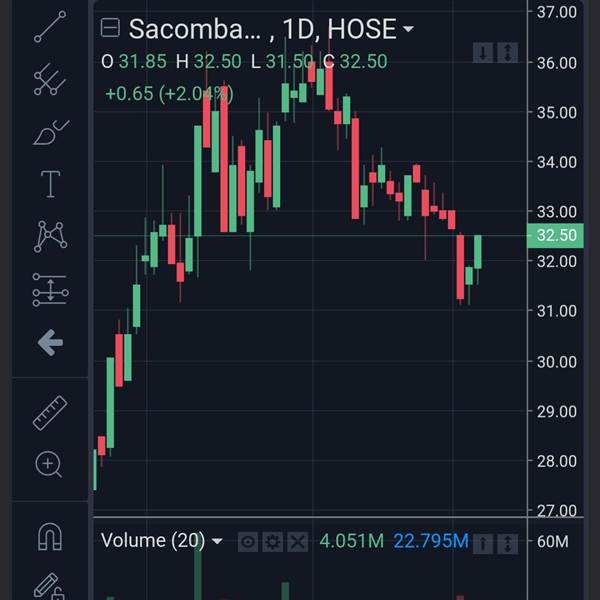Click the Volume MA value 22.795M

point(431,541)
